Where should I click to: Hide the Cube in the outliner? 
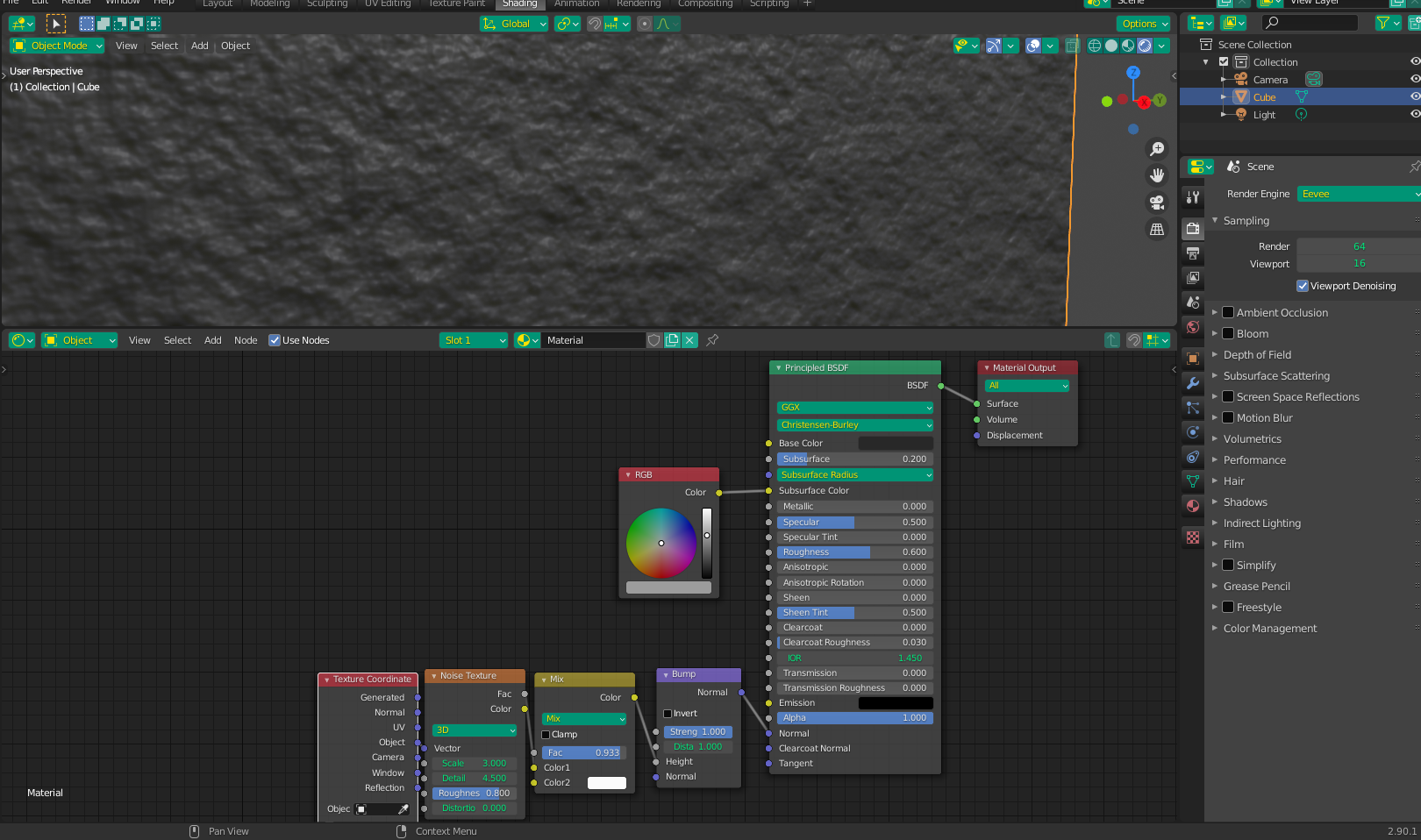coord(1414,96)
